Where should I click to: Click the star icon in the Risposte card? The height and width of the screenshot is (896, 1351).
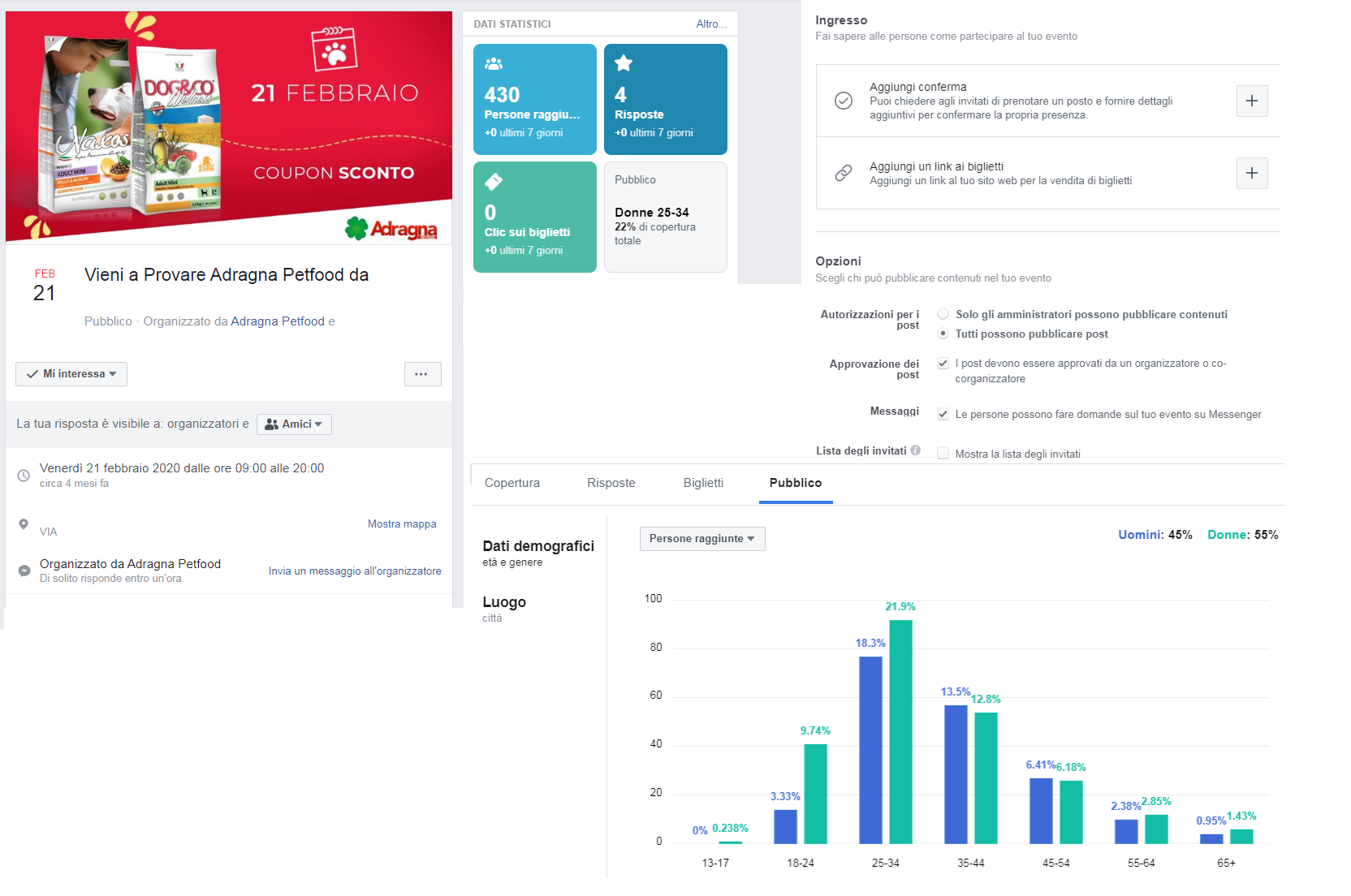pos(624,63)
